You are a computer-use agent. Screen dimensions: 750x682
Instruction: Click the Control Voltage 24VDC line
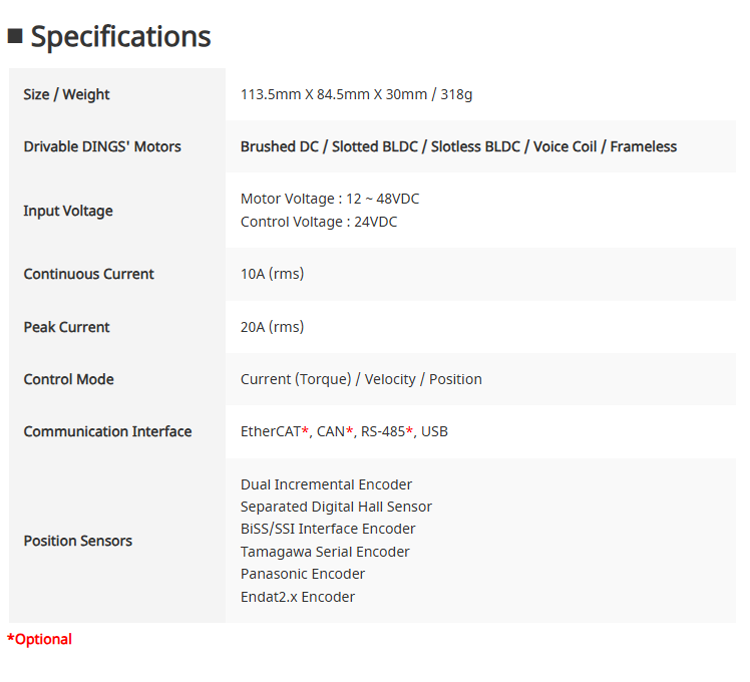[x=319, y=222]
